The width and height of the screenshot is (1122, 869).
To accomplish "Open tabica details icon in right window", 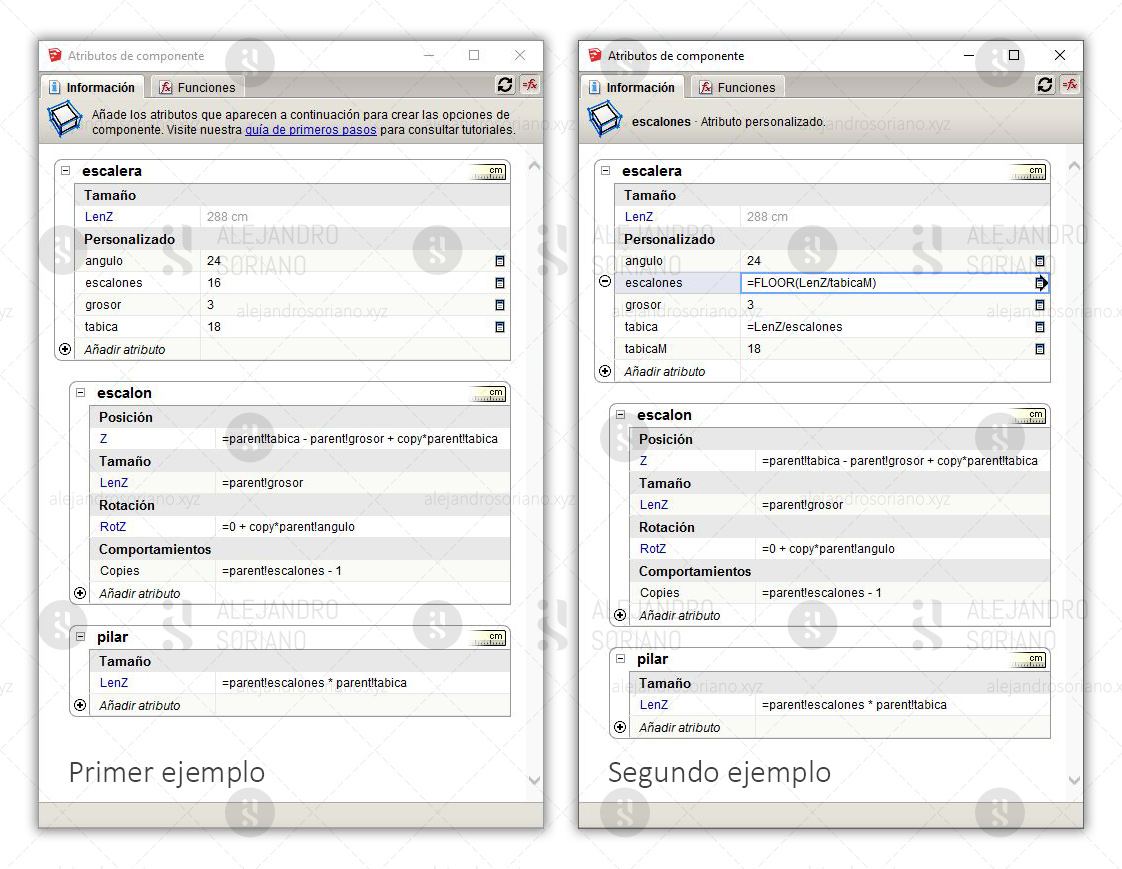I will 1040,327.
